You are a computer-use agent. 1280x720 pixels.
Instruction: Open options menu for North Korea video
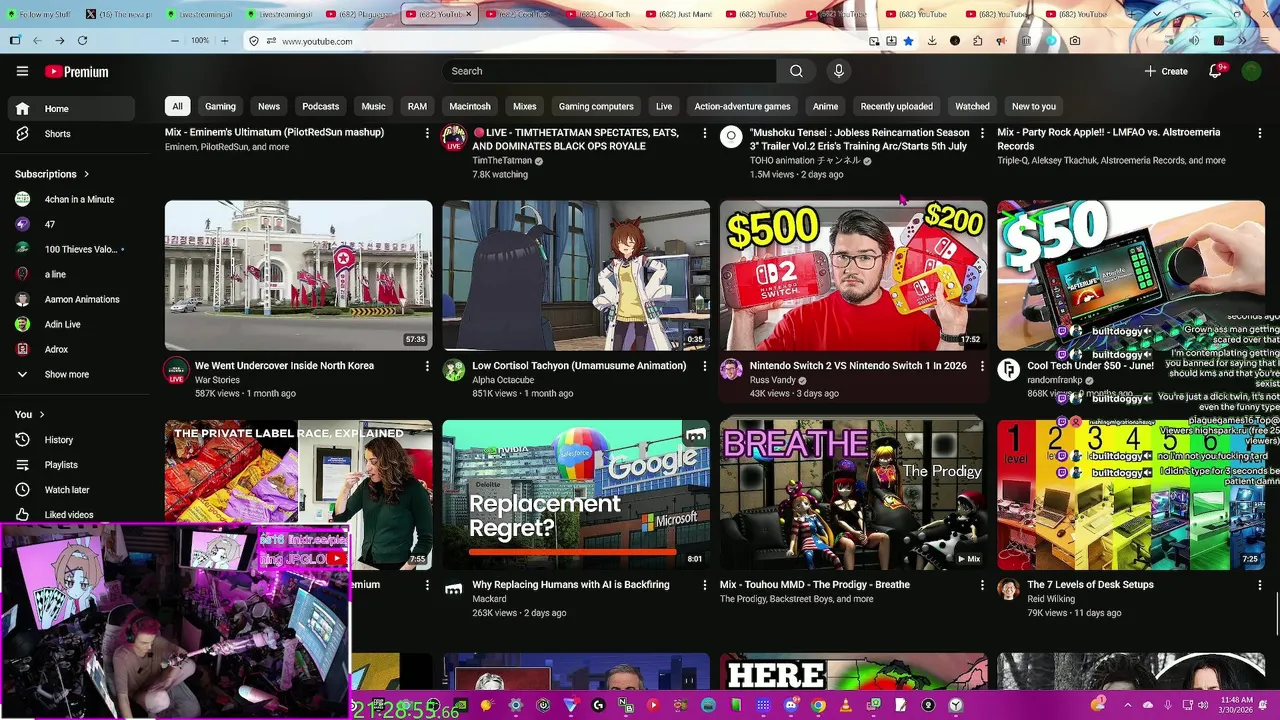point(427,366)
